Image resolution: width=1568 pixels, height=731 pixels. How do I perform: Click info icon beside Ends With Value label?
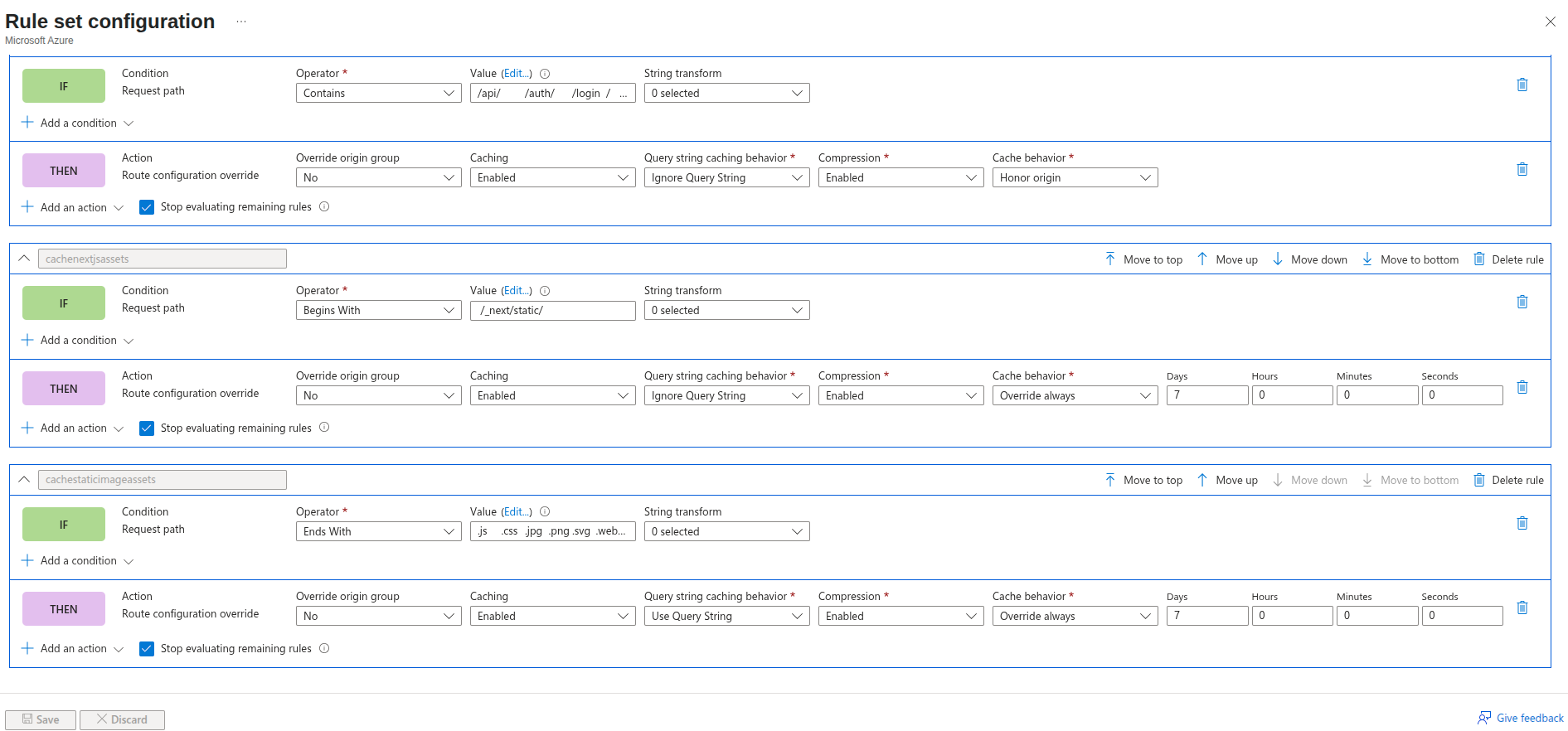pos(545,512)
